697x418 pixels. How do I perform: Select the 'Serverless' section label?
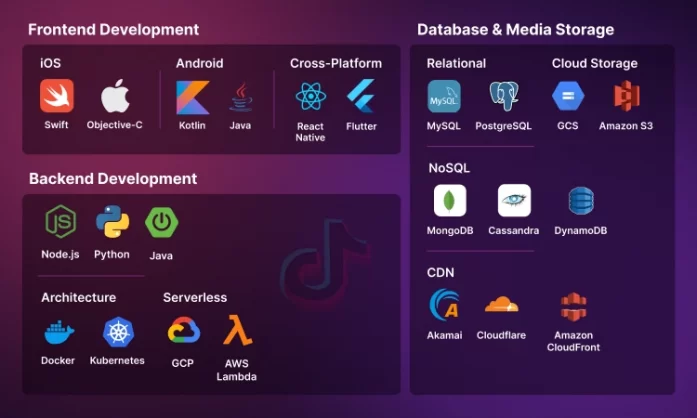point(195,297)
